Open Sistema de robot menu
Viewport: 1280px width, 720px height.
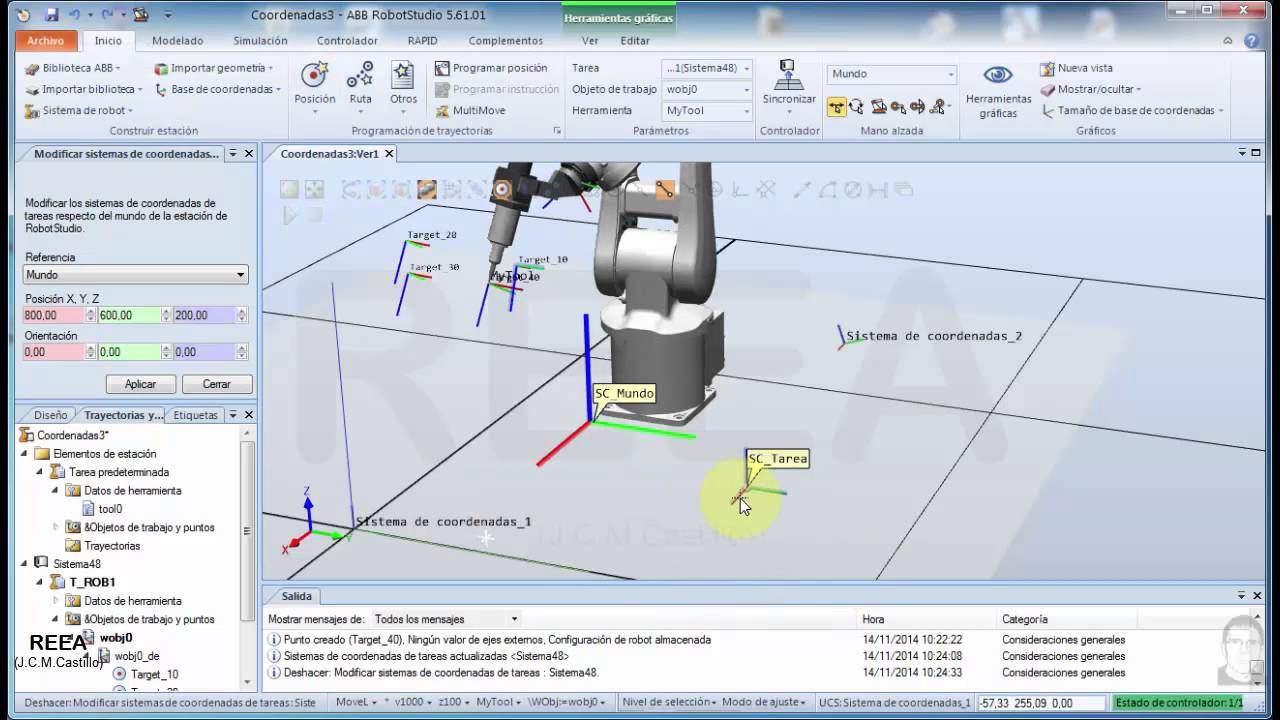[x=78, y=110]
